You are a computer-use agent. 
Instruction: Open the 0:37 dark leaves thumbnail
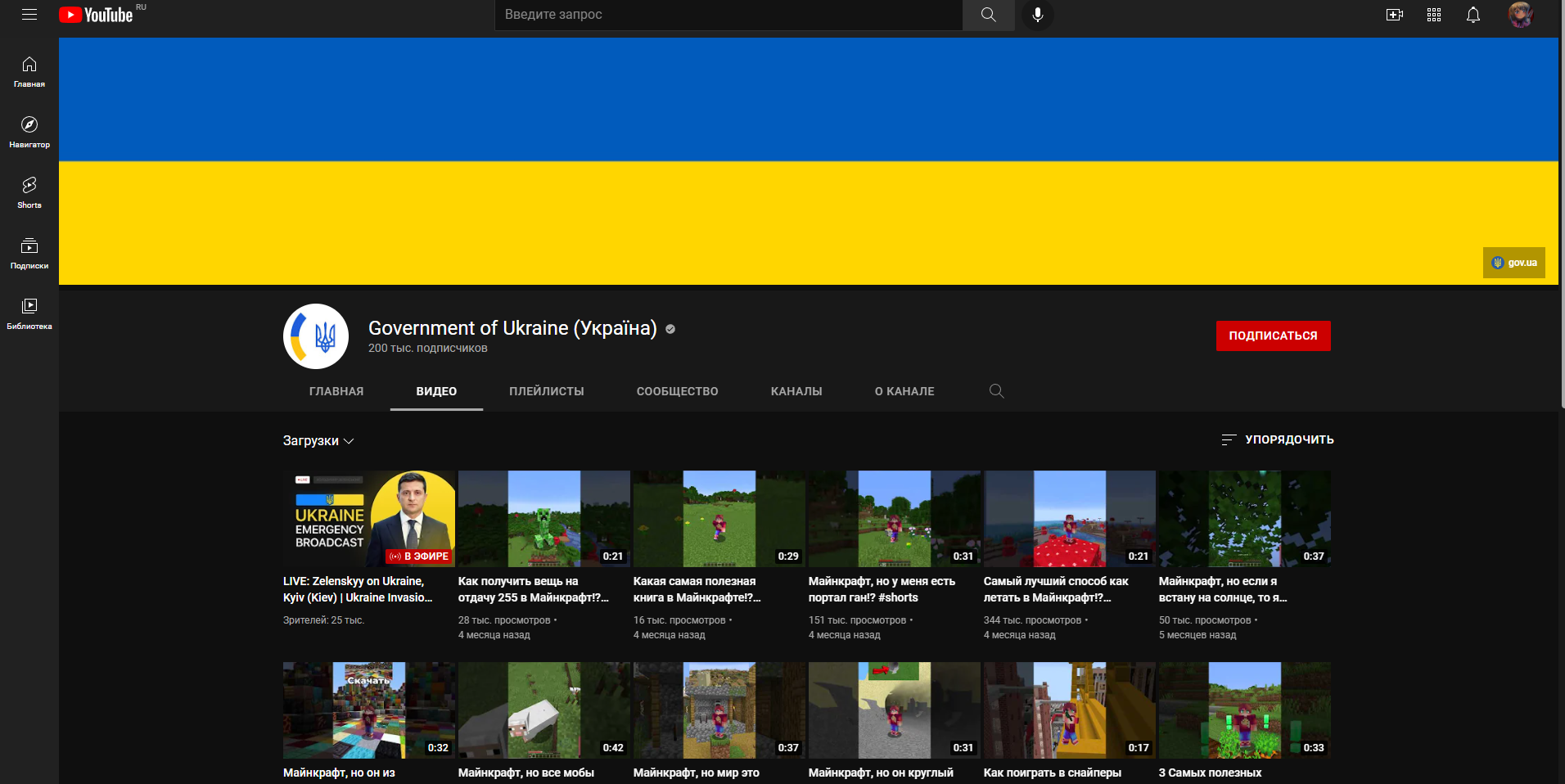[x=1245, y=519]
